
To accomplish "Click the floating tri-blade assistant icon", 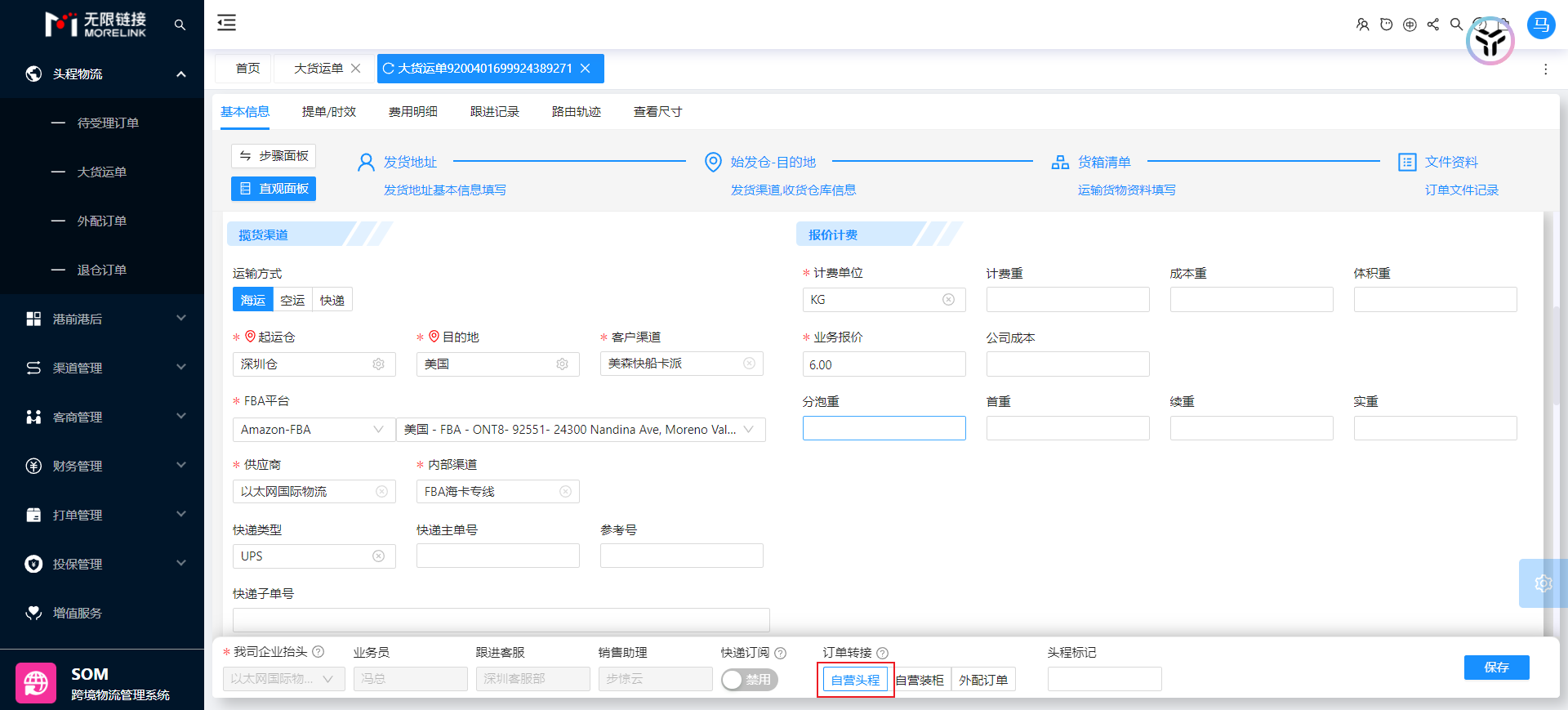I will [x=1490, y=41].
